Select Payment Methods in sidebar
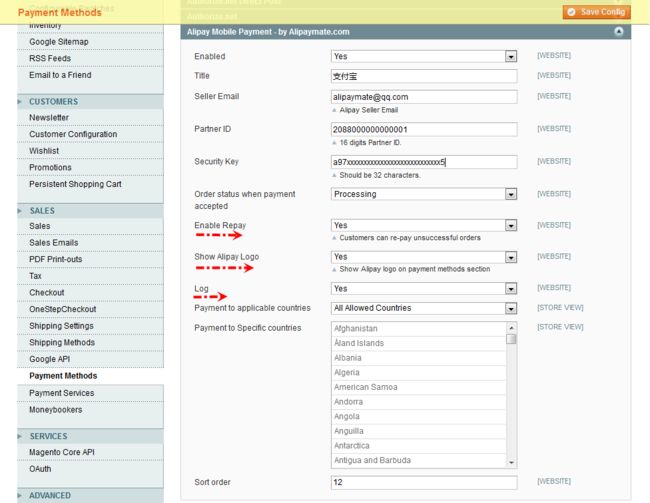650x503 pixels. (x=90, y=376)
